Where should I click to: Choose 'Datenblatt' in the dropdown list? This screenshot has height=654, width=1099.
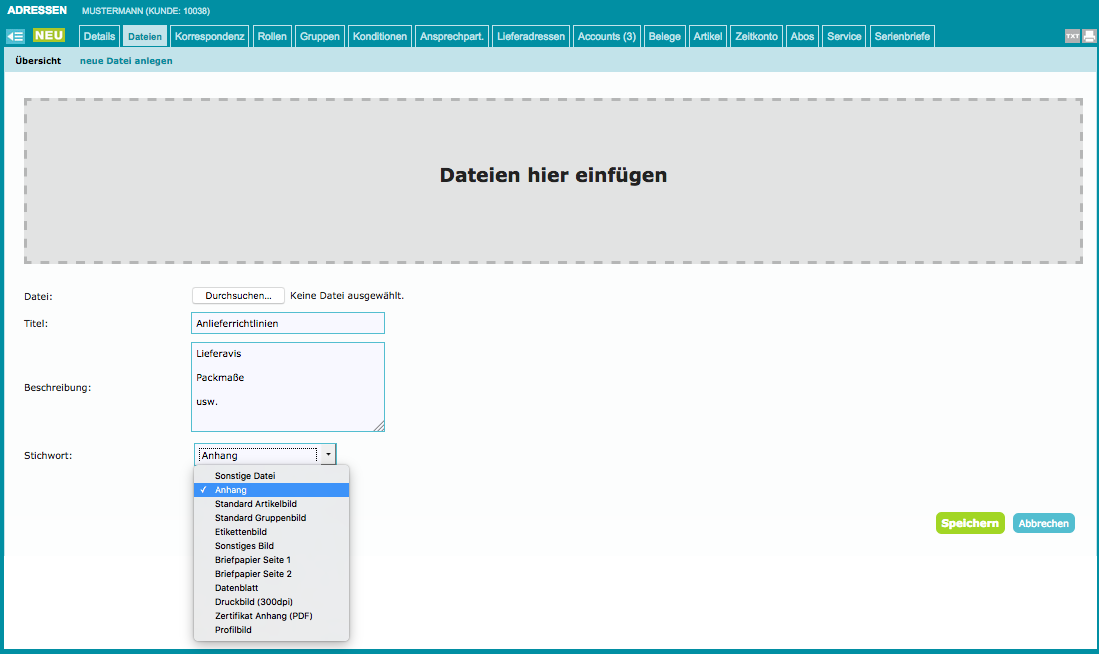[x=236, y=588]
